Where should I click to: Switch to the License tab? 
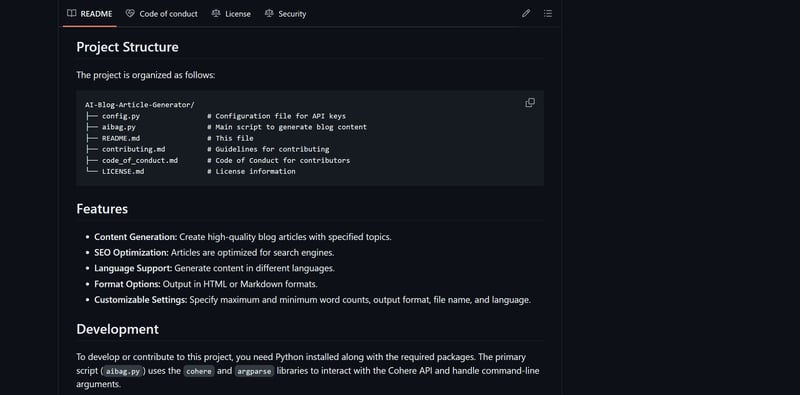tap(231, 14)
